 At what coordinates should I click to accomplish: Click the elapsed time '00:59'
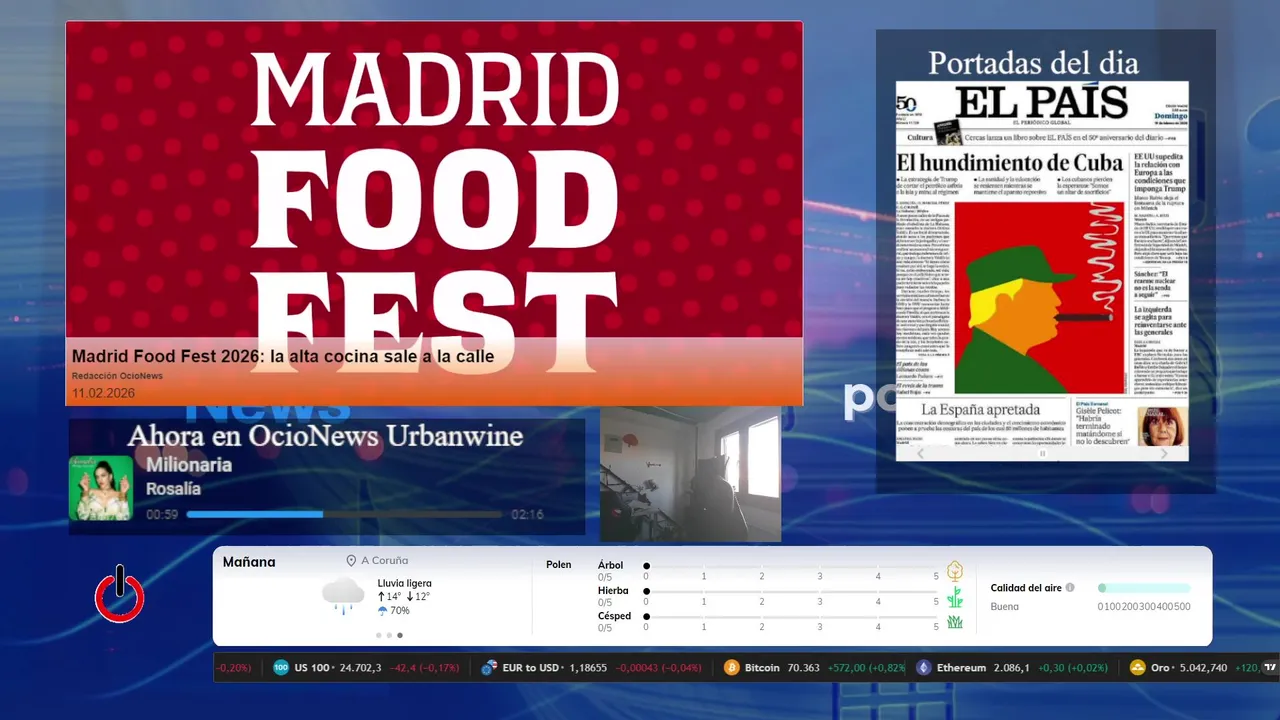pos(162,515)
